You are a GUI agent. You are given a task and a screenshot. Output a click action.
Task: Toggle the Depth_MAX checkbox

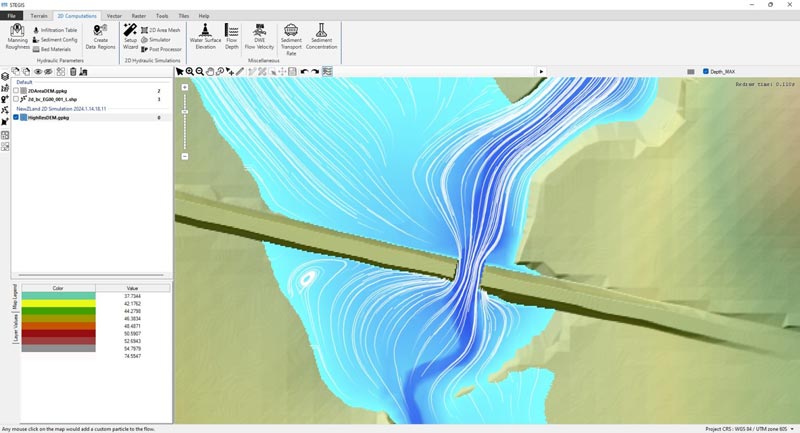click(x=706, y=72)
